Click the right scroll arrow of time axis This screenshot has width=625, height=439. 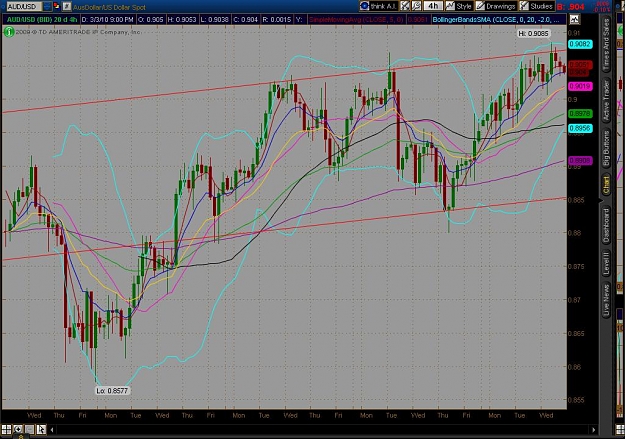594,430
